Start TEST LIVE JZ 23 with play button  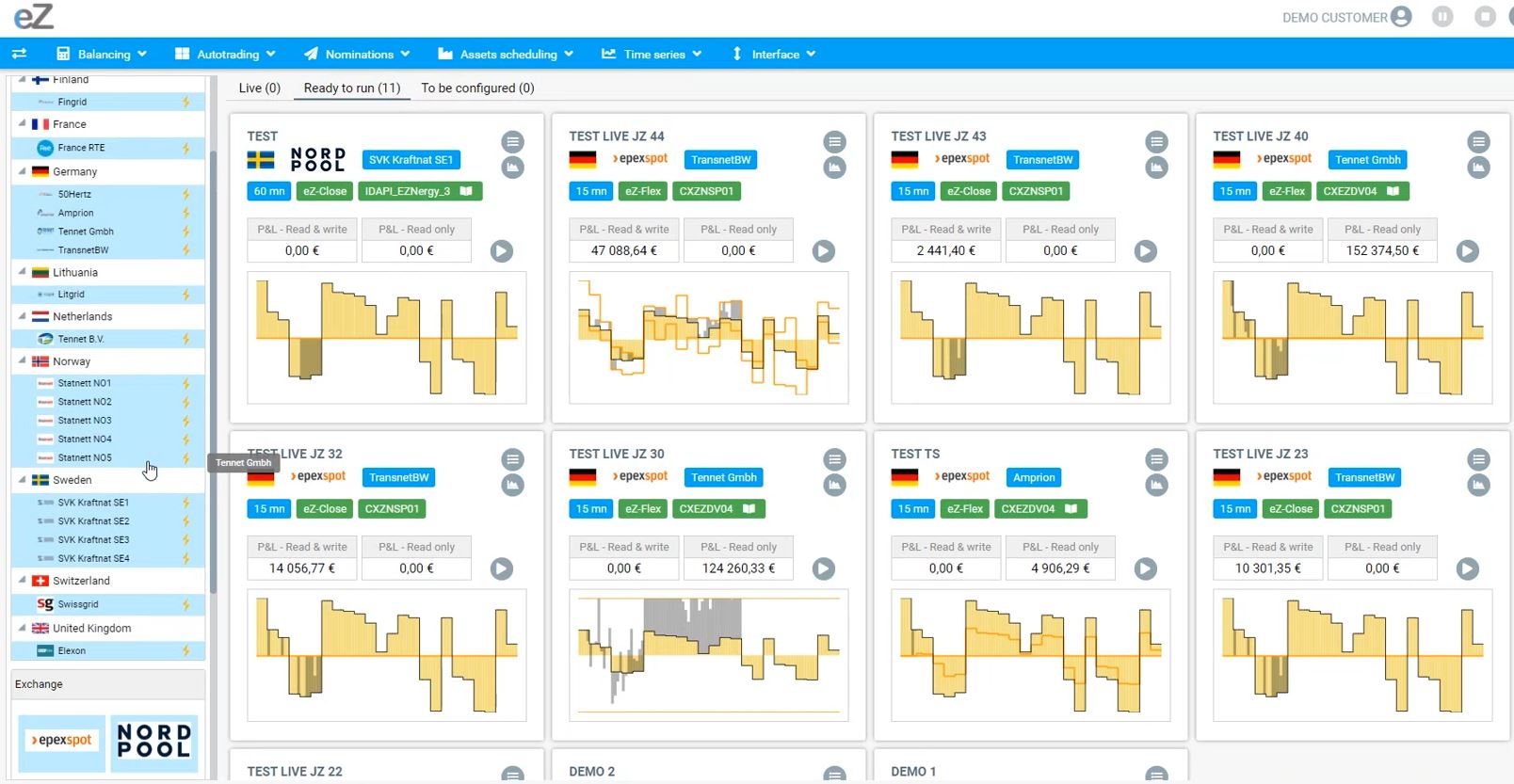tap(1468, 568)
